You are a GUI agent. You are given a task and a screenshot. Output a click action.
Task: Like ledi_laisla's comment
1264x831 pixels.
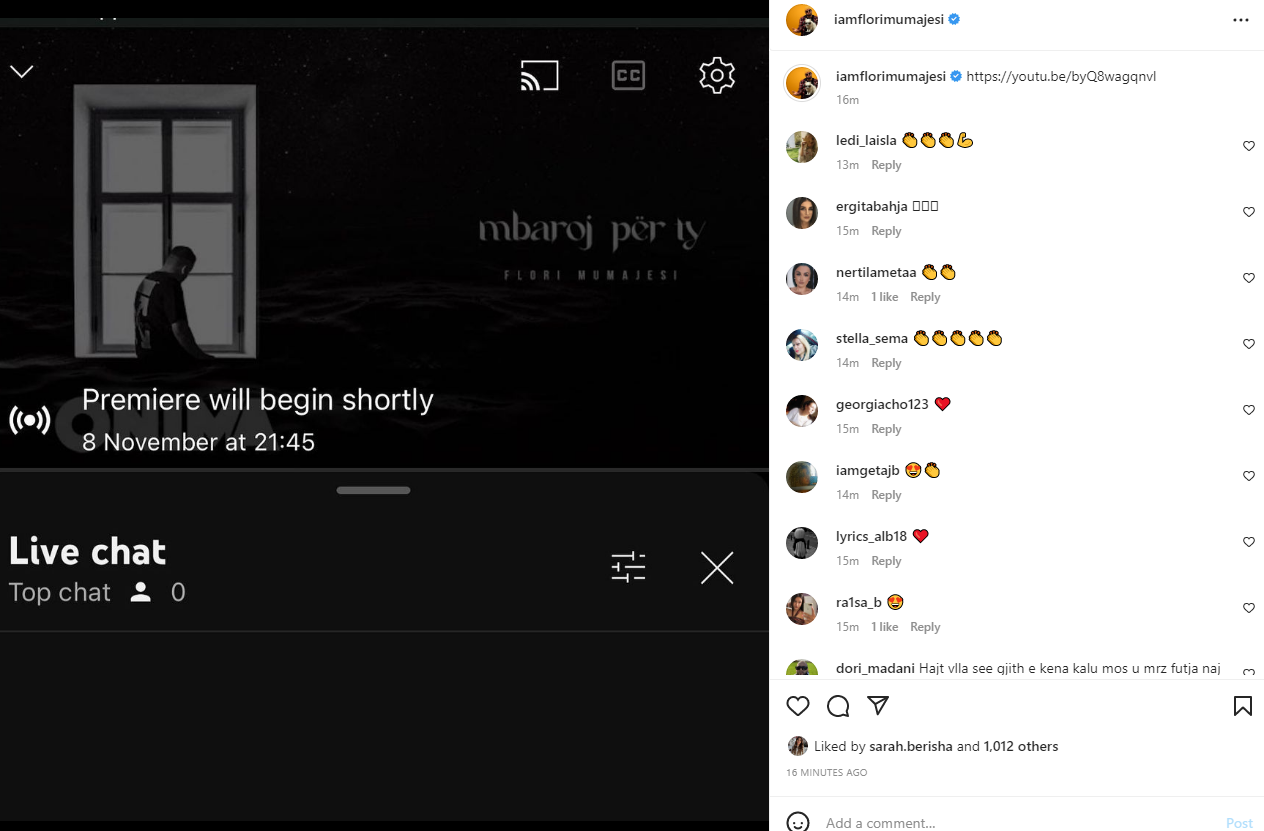[x=1248, y=146]
